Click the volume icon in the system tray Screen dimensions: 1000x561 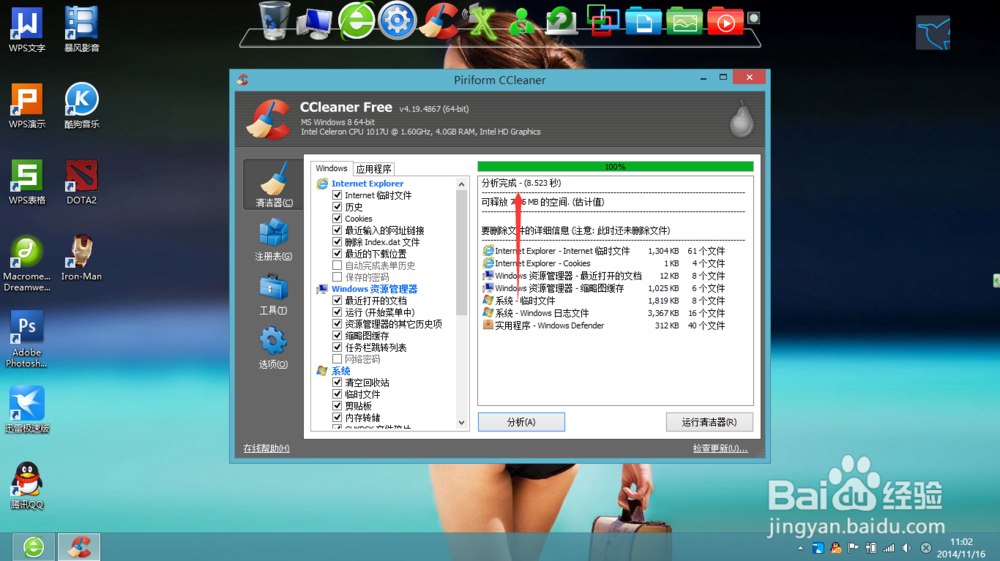point(907,548)
